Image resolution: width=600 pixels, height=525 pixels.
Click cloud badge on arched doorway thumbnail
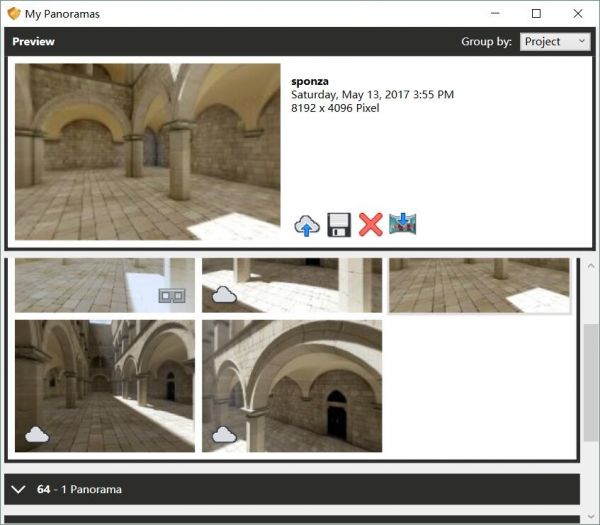(224, 435)
